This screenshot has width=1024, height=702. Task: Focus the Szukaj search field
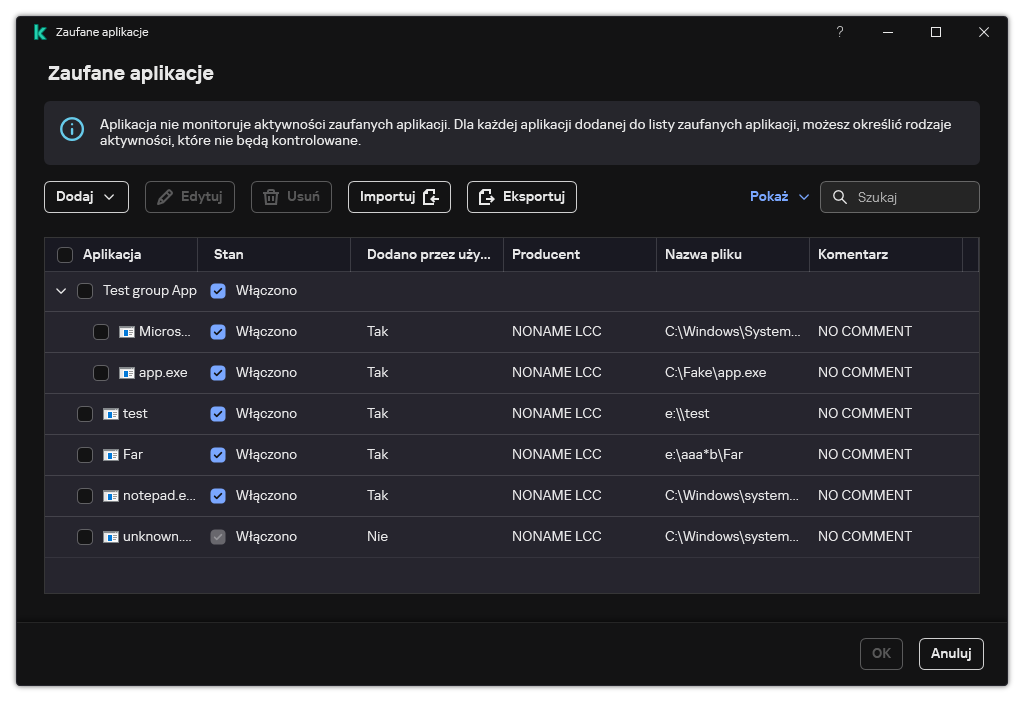(910, 197)
